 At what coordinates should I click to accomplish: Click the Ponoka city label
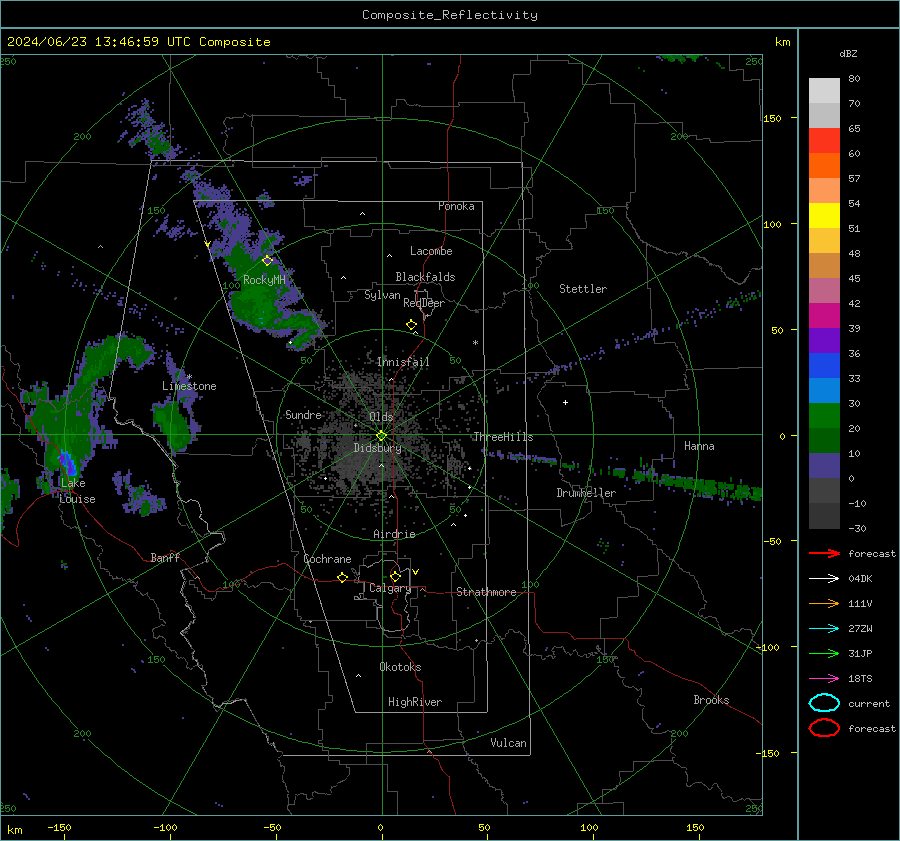[x=456, y=206]
